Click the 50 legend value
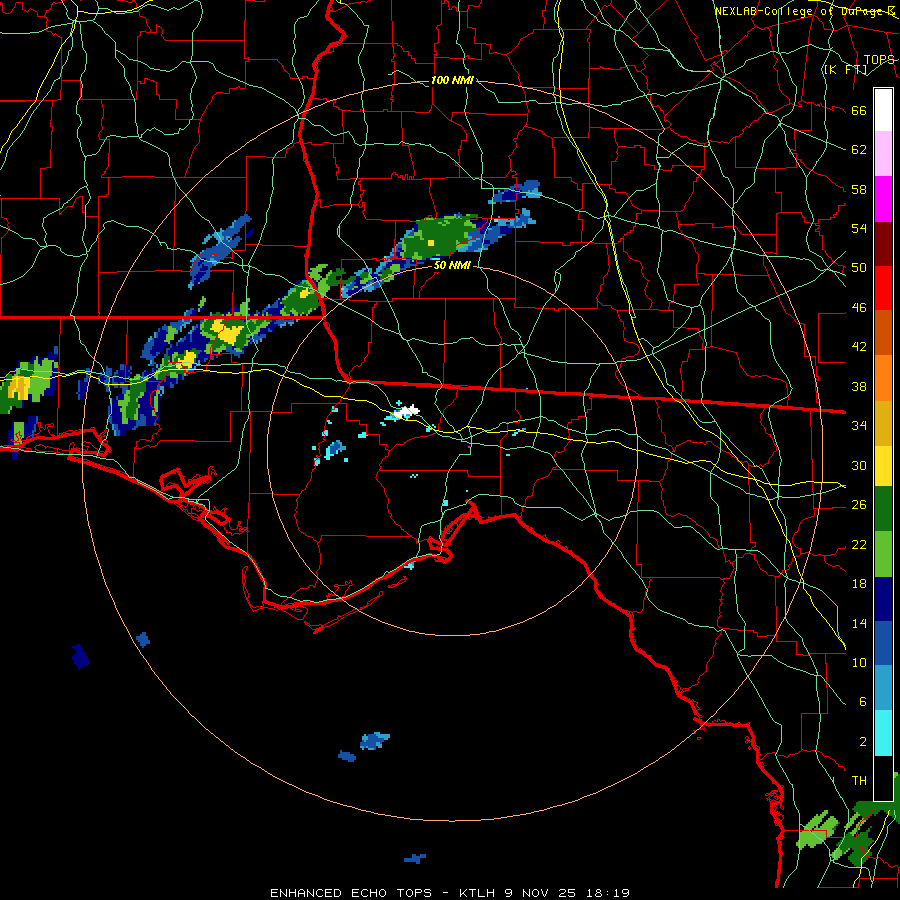Image resolution: width=900 pixels, height=900 pixels. [x=859, y=267]
